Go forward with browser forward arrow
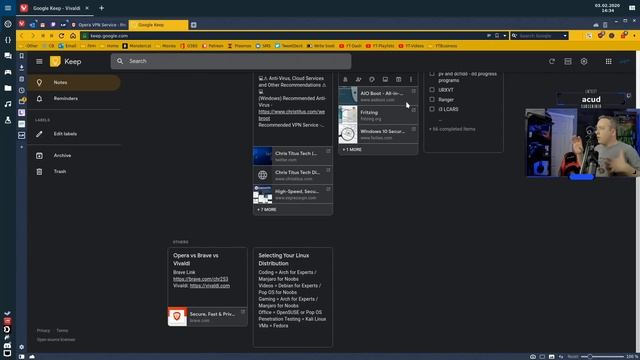The height and width of the screenshot is (360, 640). tap(33, 36)
